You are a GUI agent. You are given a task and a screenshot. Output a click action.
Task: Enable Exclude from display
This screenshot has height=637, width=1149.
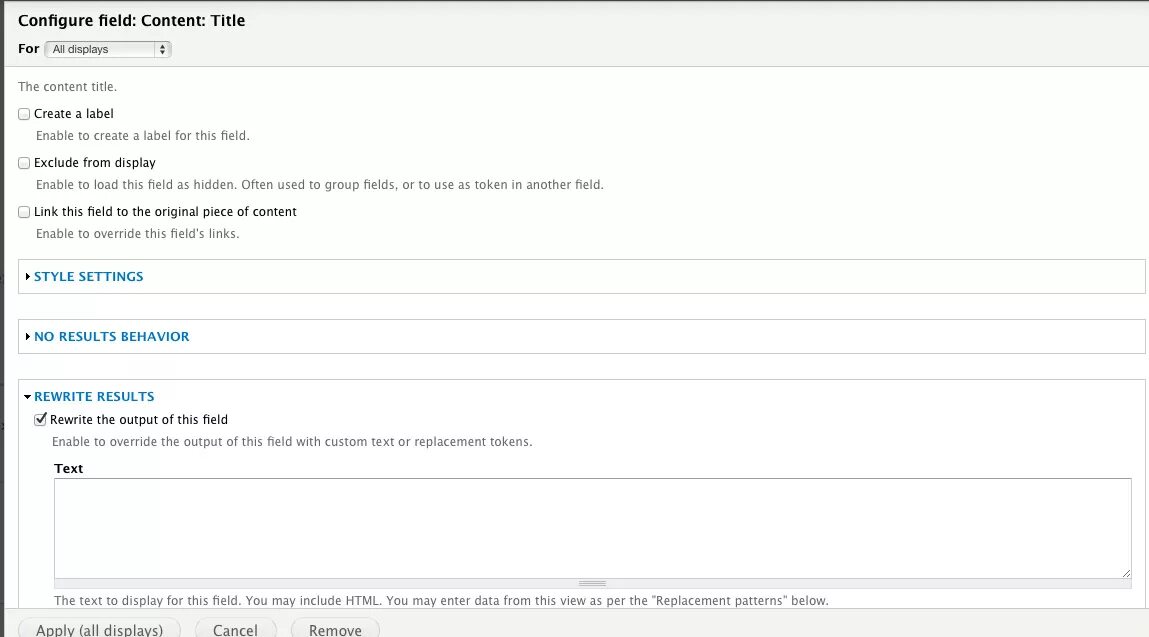[x=23, y=162]
